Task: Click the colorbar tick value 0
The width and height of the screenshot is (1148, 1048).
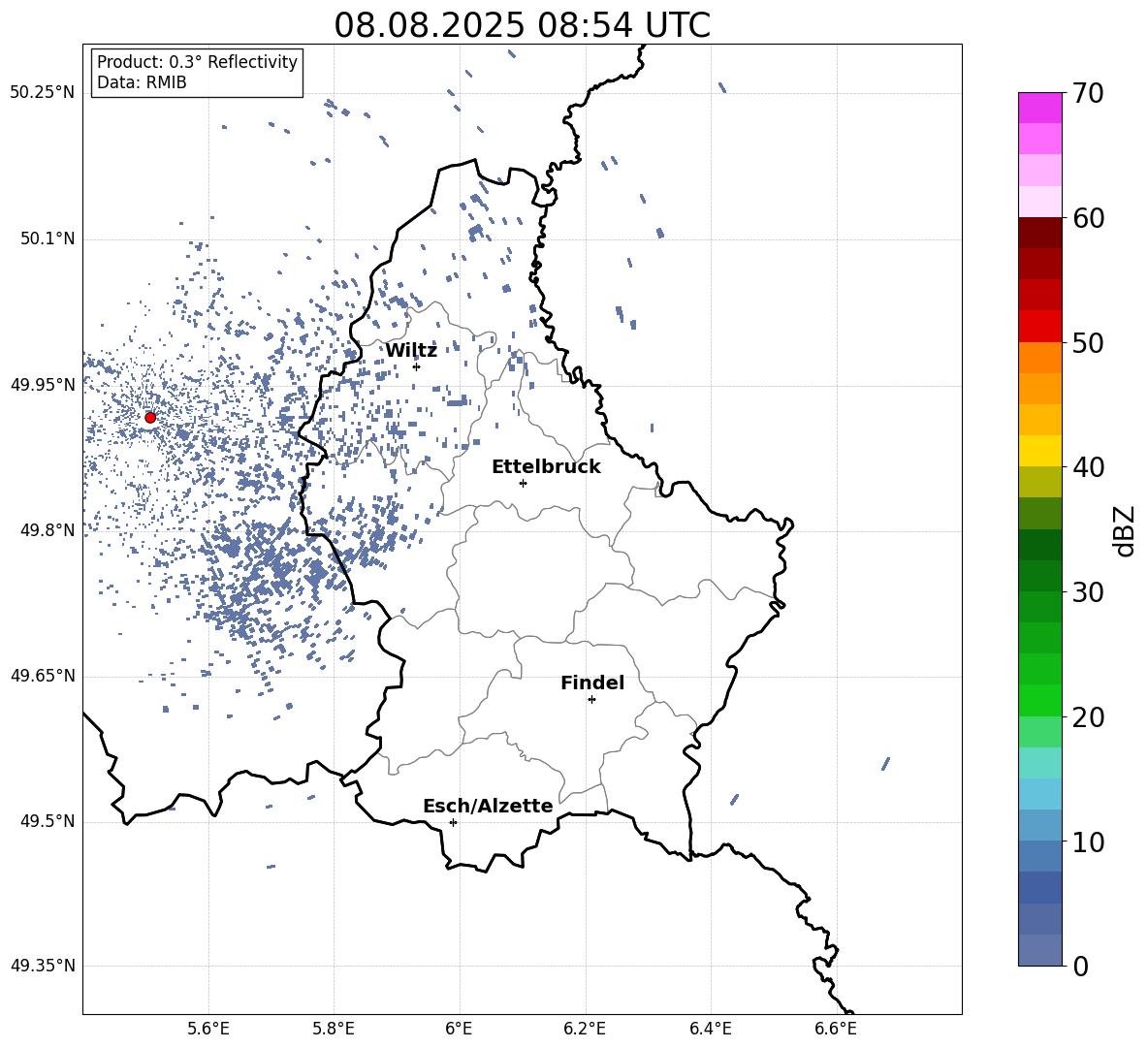Action: click(x=1080, y=966)
